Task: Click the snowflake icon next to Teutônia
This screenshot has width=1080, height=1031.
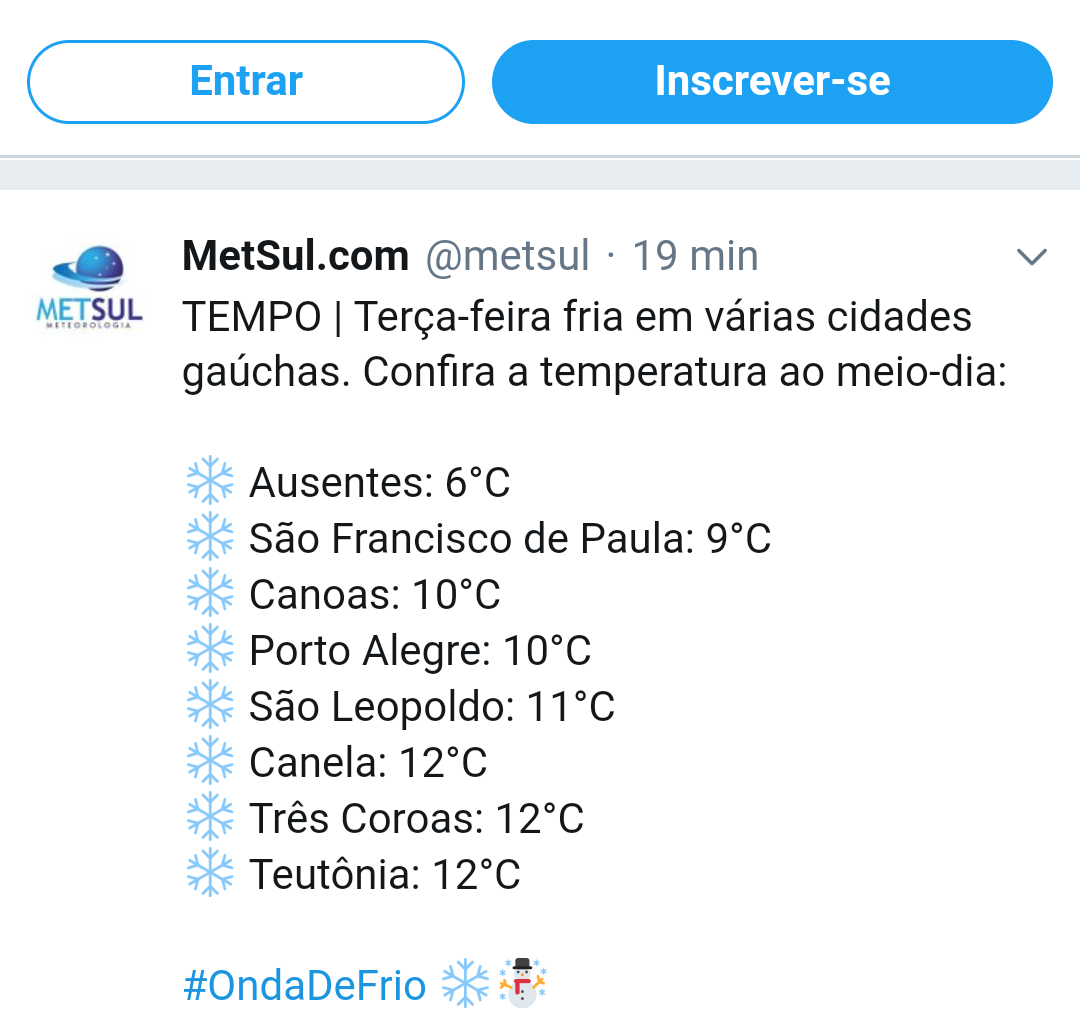Action: (x=210, y=873)
